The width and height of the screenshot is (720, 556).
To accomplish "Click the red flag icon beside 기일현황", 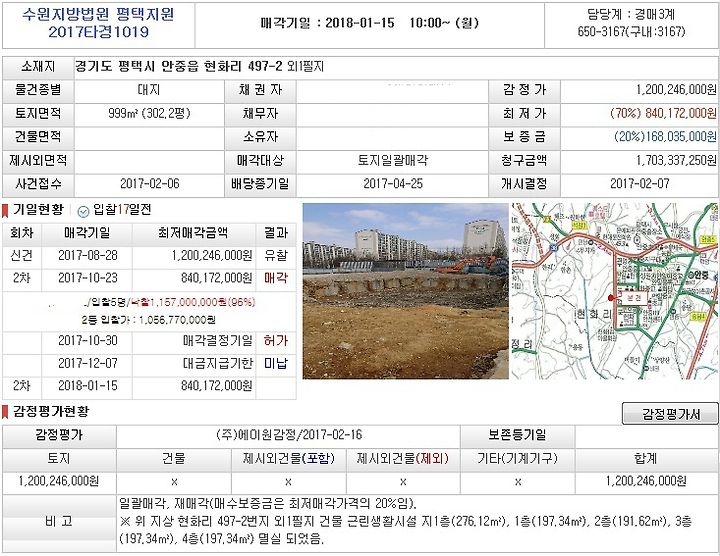I will coord(6,211).
